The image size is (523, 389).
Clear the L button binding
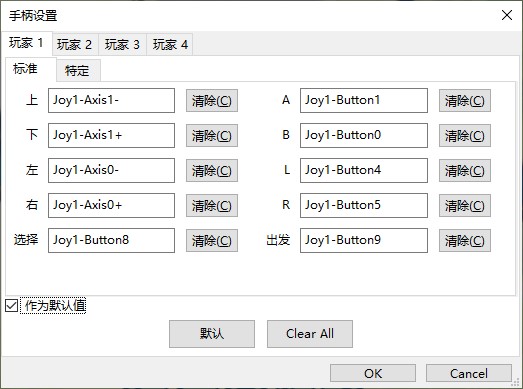point(465,170)
